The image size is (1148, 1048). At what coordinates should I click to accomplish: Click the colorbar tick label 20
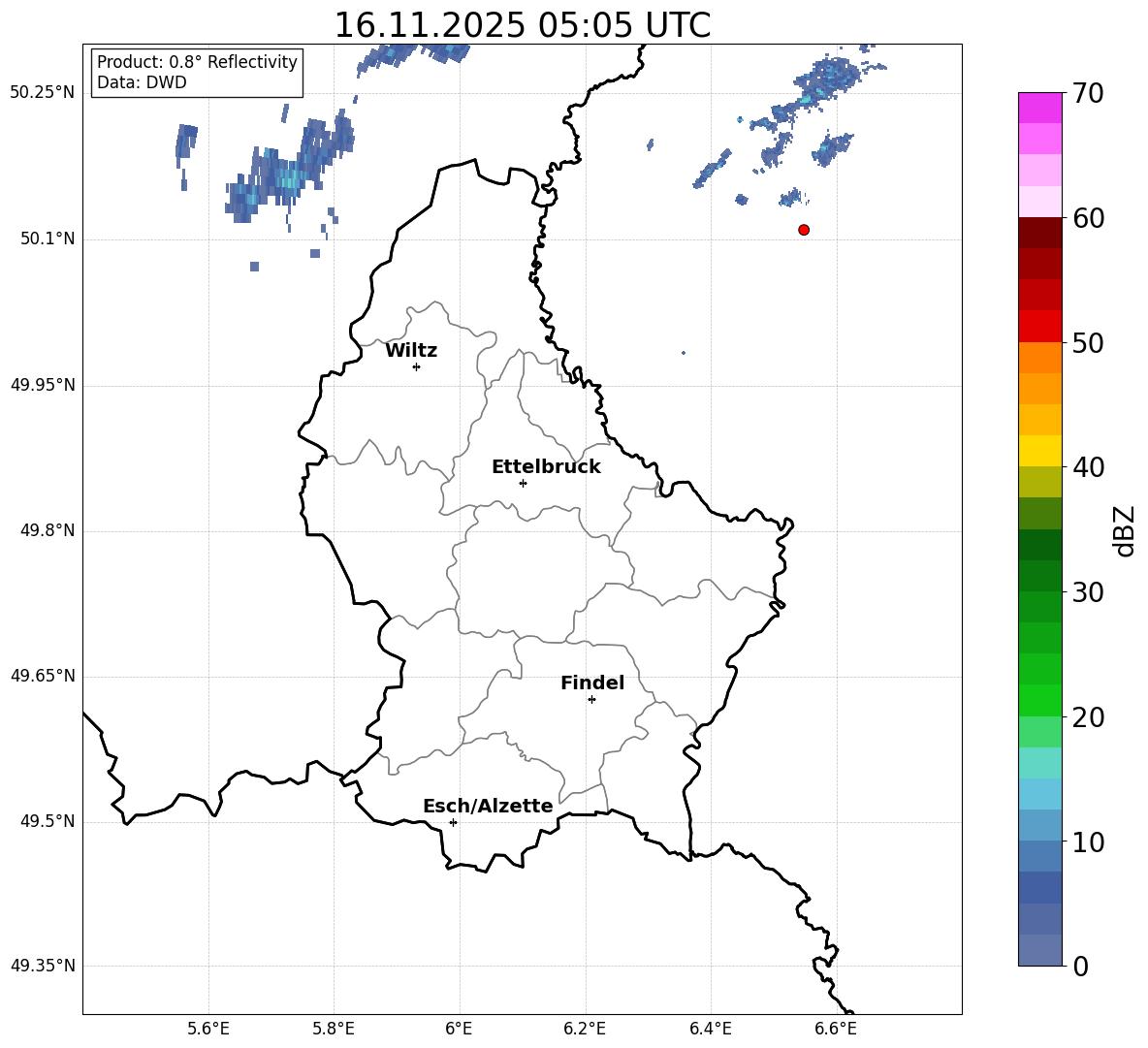tap(1088, 717)
